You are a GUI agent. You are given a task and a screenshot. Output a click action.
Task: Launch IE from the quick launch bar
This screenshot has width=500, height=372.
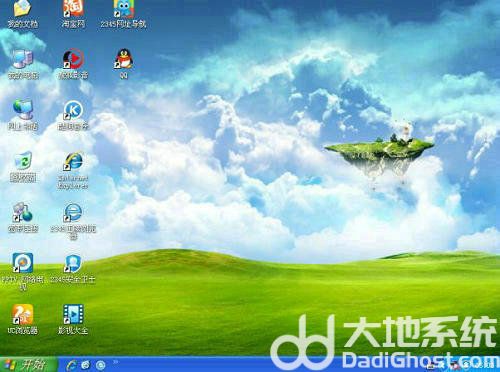click(x=71, y=365)
